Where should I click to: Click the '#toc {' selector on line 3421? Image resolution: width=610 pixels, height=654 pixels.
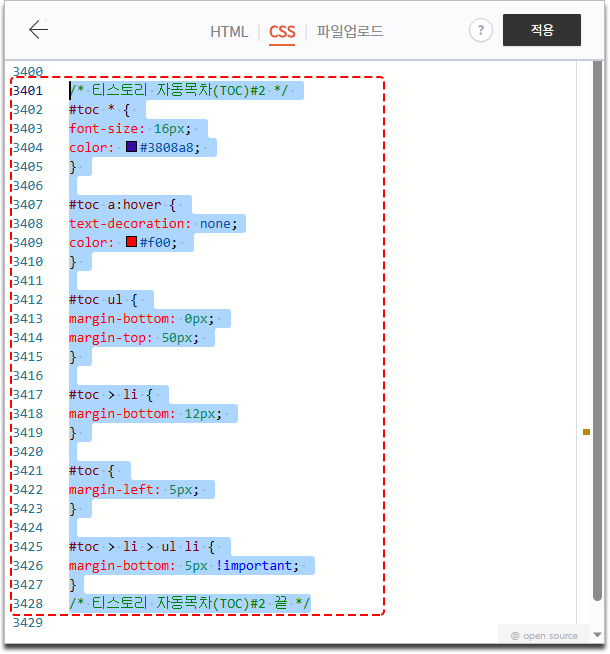[92, 471]
